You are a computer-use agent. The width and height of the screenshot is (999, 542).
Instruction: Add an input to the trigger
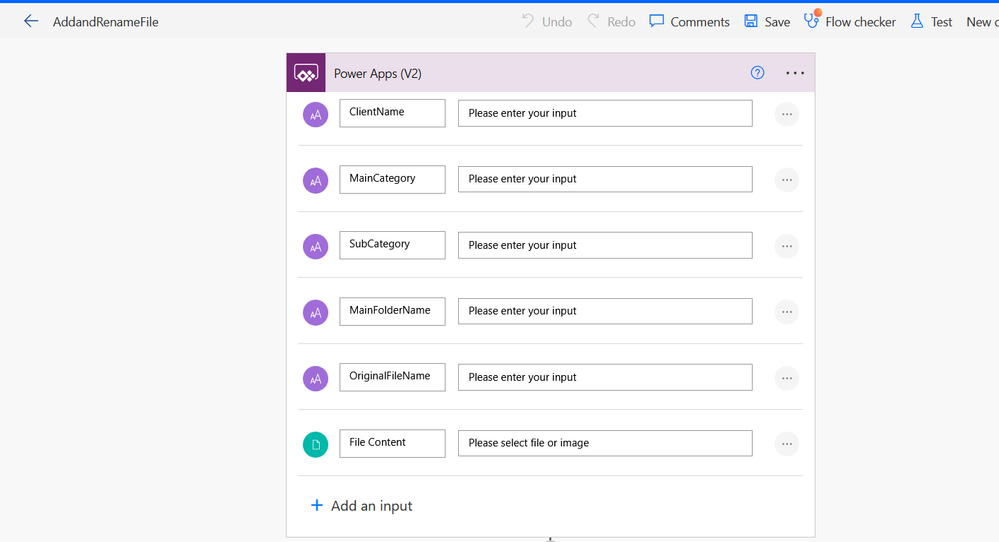tap(361, 506)
